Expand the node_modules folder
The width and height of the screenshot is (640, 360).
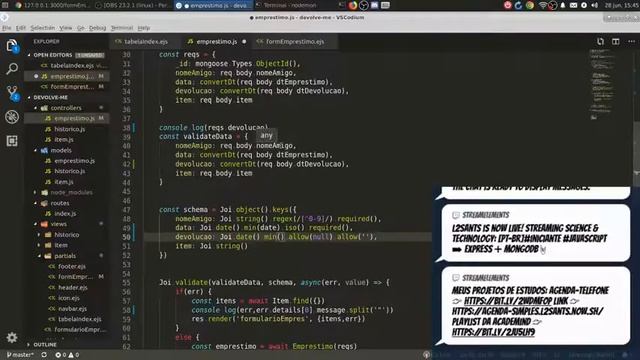coord(36,192)
